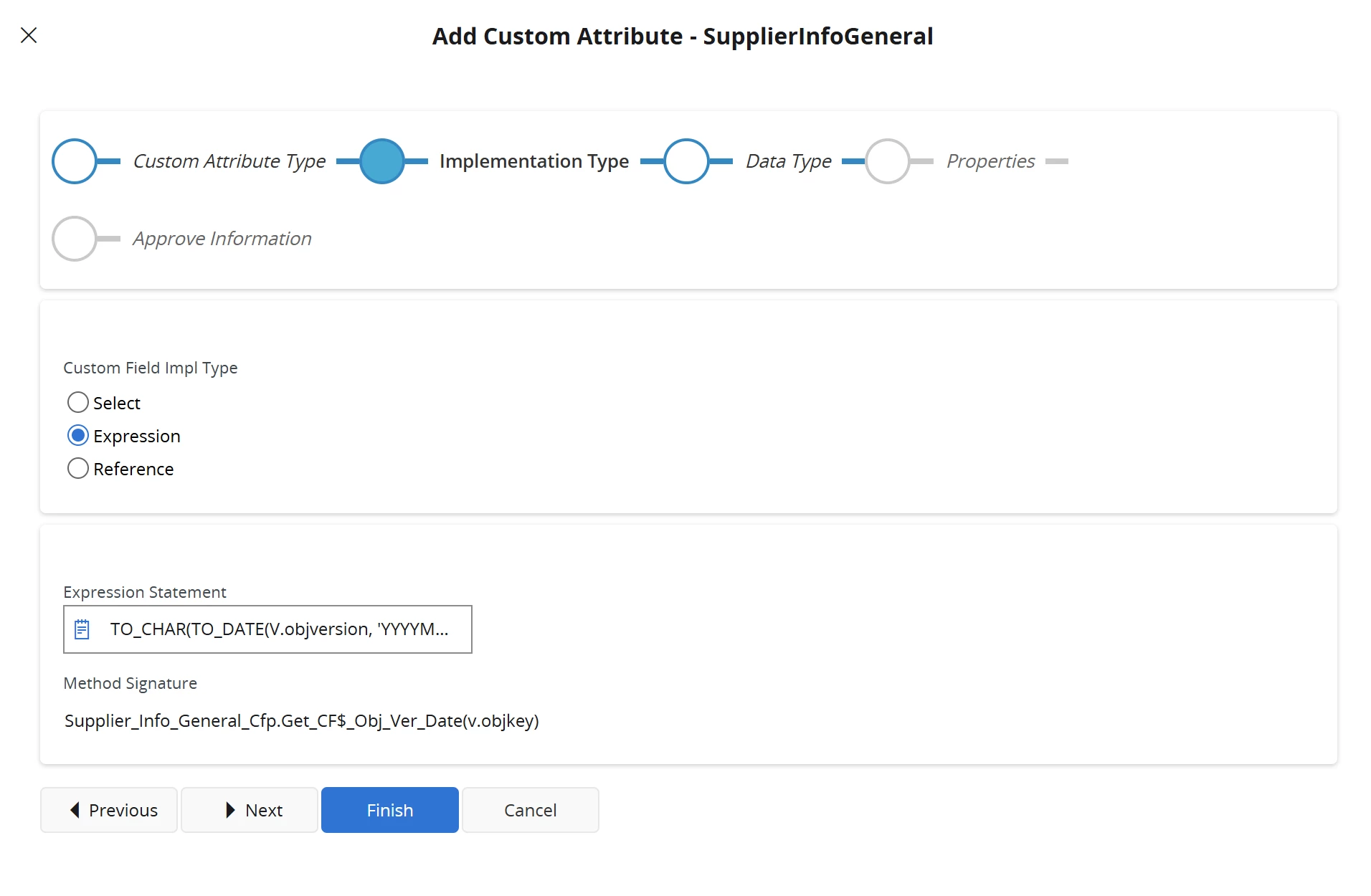Click the Properties step circle
This screenshot has height=896, width=1371.
coord(888,161)
